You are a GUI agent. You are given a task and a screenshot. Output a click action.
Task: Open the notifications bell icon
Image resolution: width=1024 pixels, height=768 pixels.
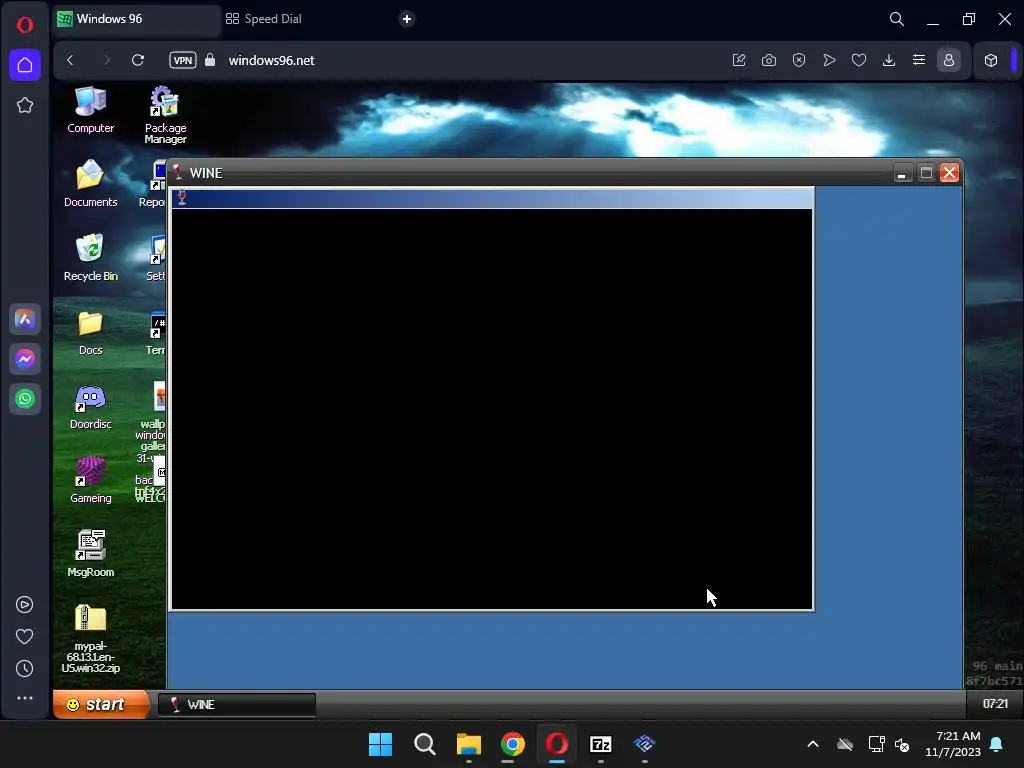tap(996, 744)
